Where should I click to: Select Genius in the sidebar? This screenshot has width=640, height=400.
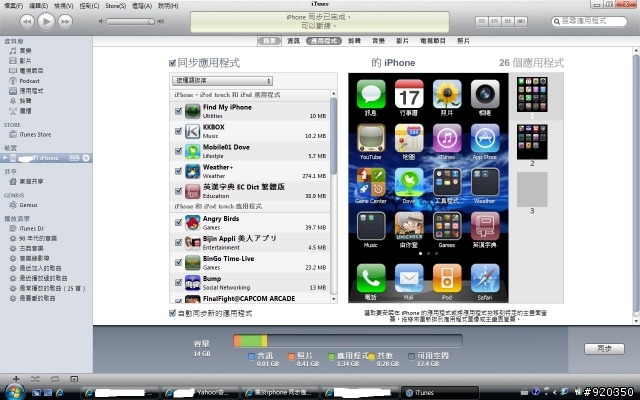coord(28,205)
